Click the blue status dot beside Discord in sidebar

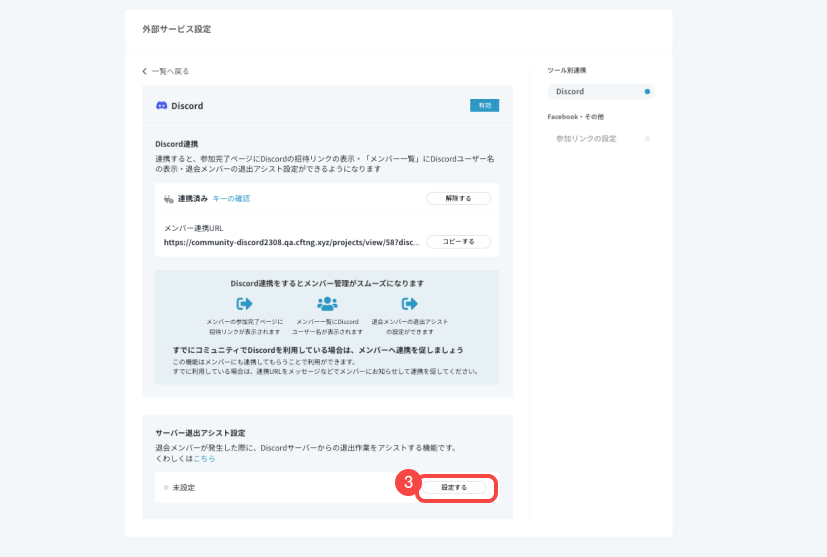pos(648,92)
